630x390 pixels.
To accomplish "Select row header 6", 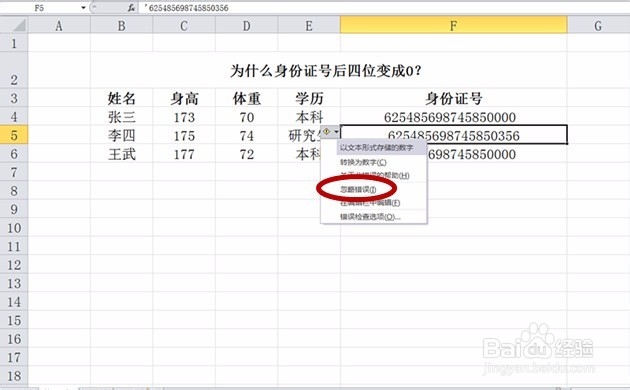I will pos(14,154).
